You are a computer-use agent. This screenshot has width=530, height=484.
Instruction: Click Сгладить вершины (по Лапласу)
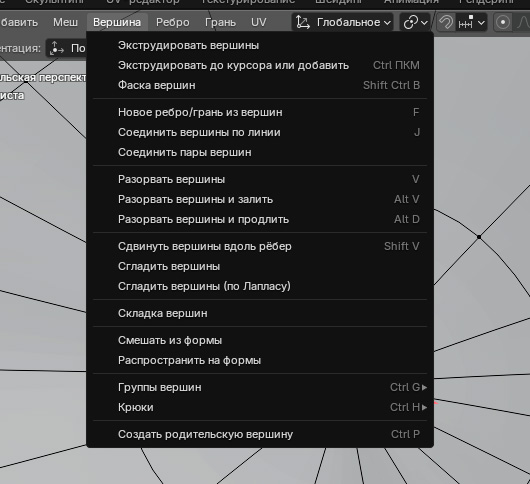[x=260, y=286]
